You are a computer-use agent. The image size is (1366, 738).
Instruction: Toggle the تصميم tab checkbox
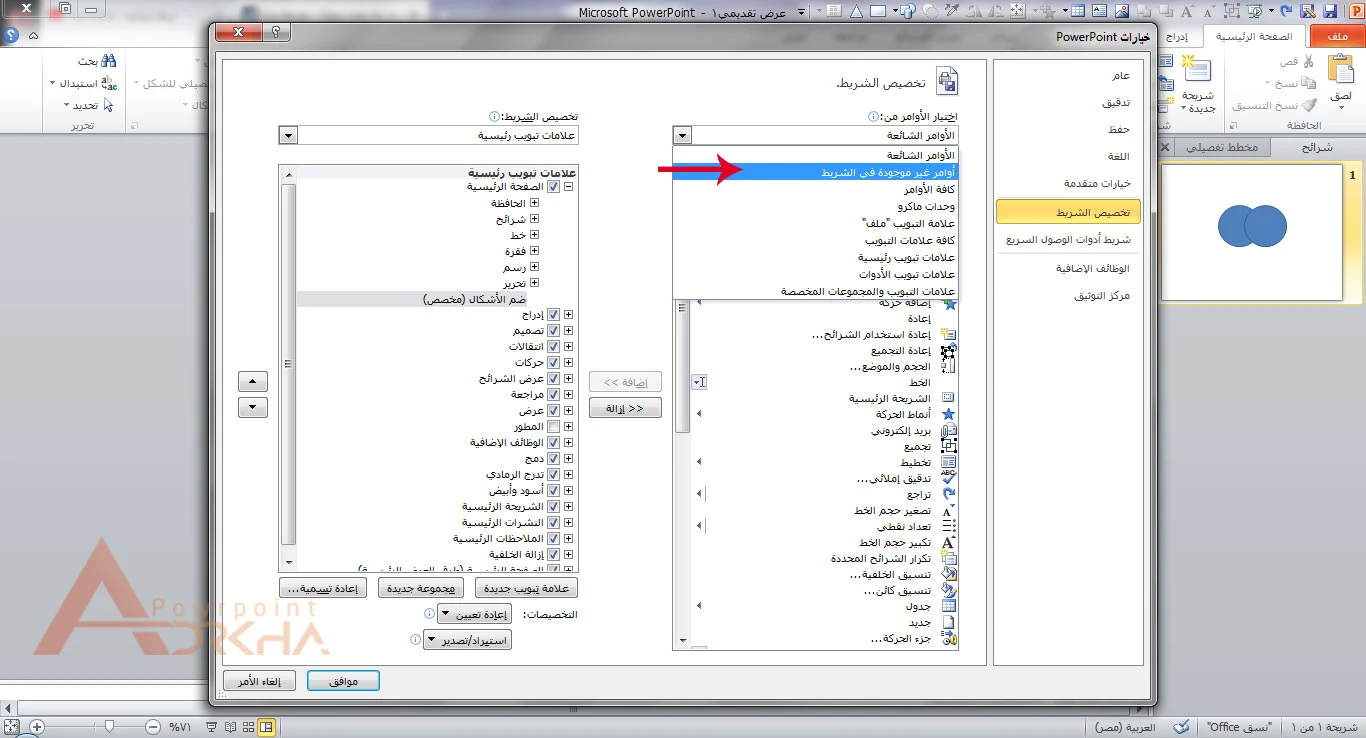553,330
